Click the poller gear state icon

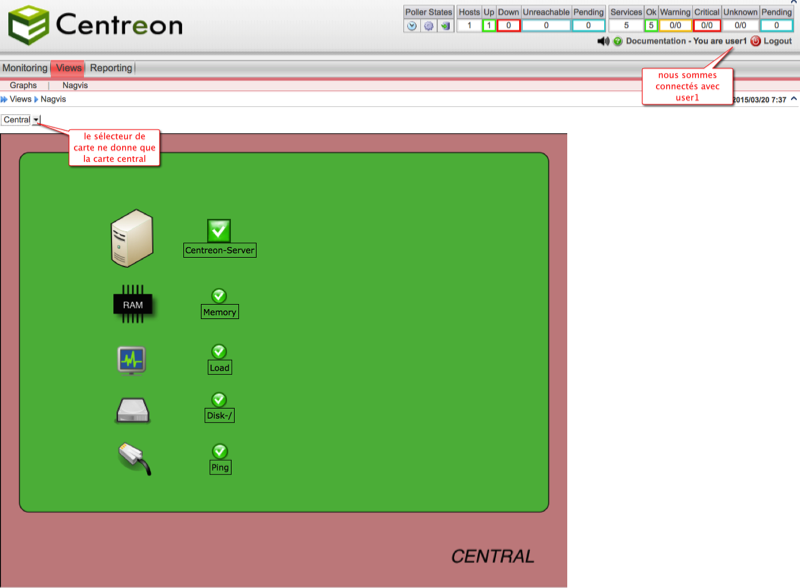coord(428,26)
